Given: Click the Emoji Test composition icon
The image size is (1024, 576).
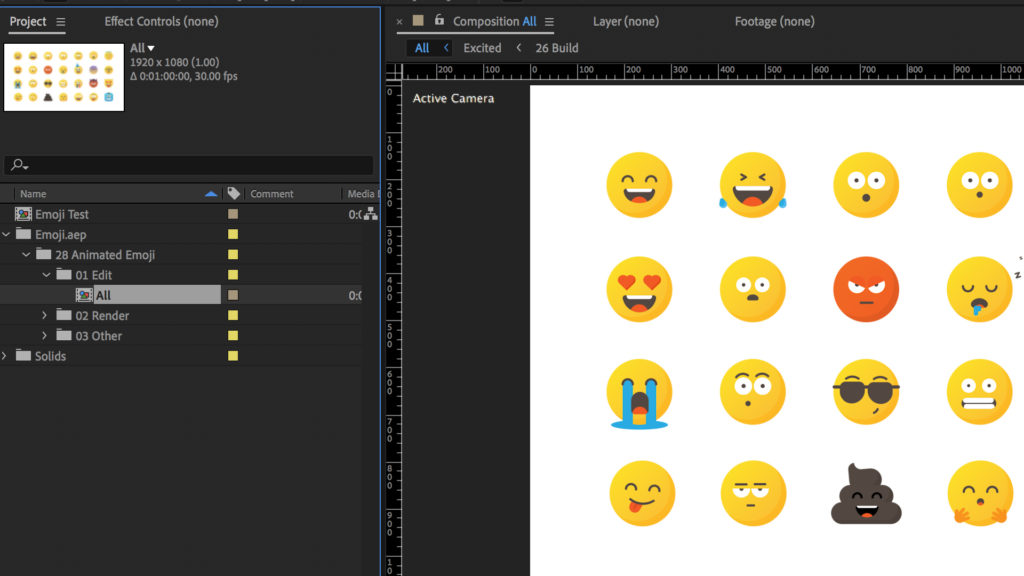Looking at the screenshot, I should [23, 214].
